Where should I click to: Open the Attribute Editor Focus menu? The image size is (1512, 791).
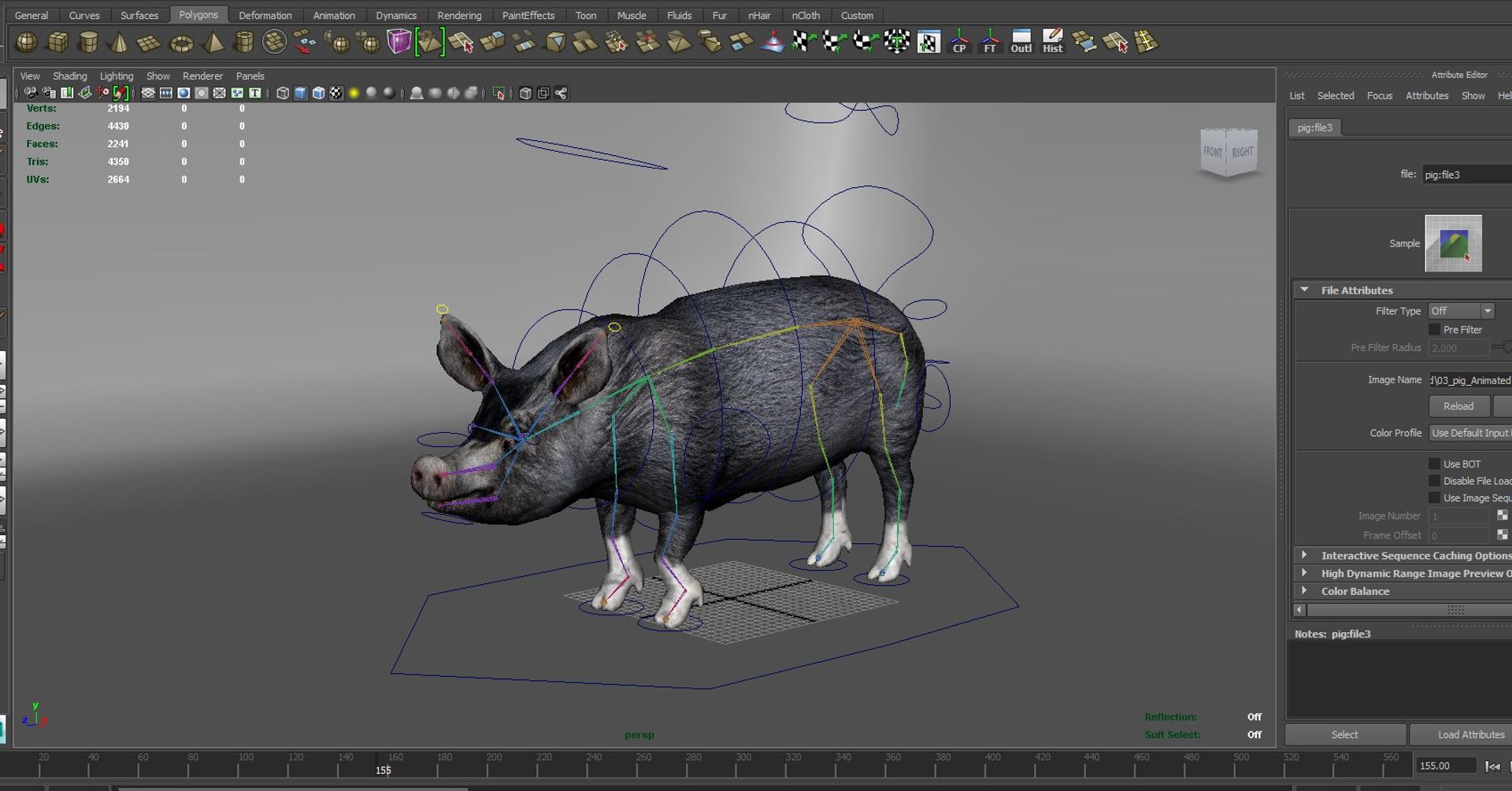coord(1380,95)
